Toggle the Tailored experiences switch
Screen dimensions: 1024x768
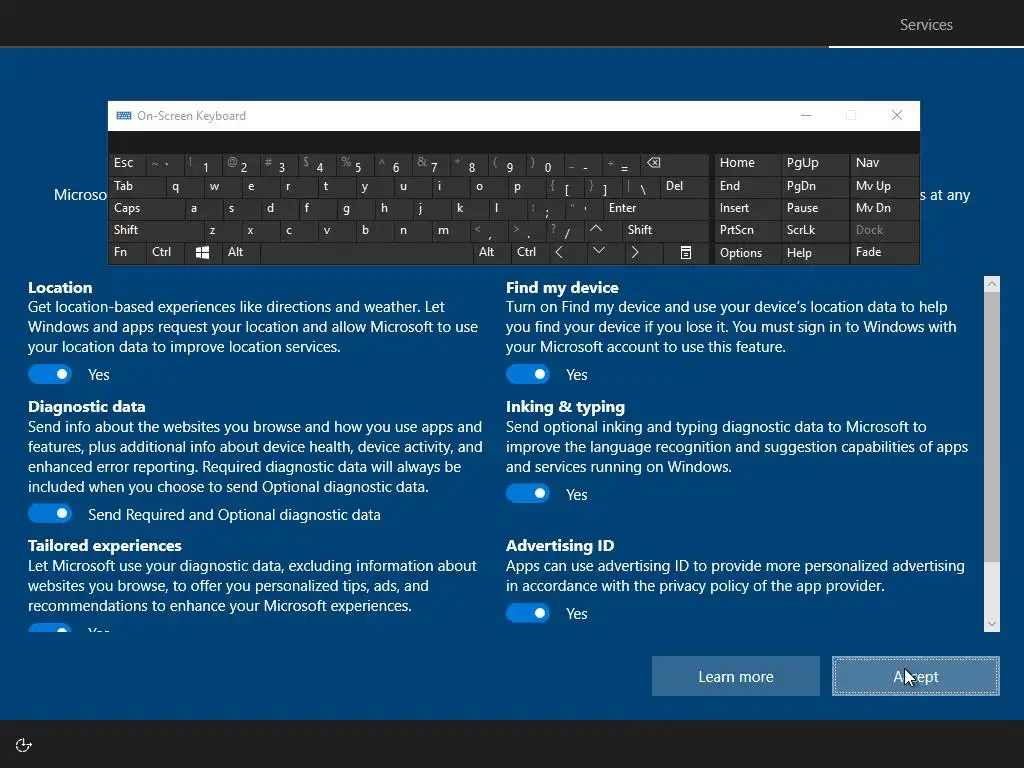50,628
